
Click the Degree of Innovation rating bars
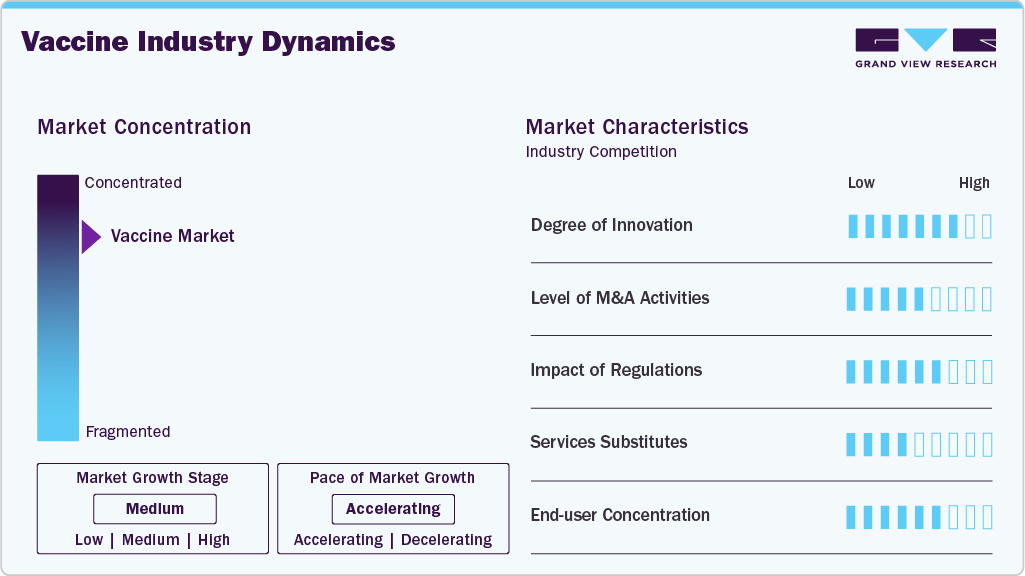[919, 226]
